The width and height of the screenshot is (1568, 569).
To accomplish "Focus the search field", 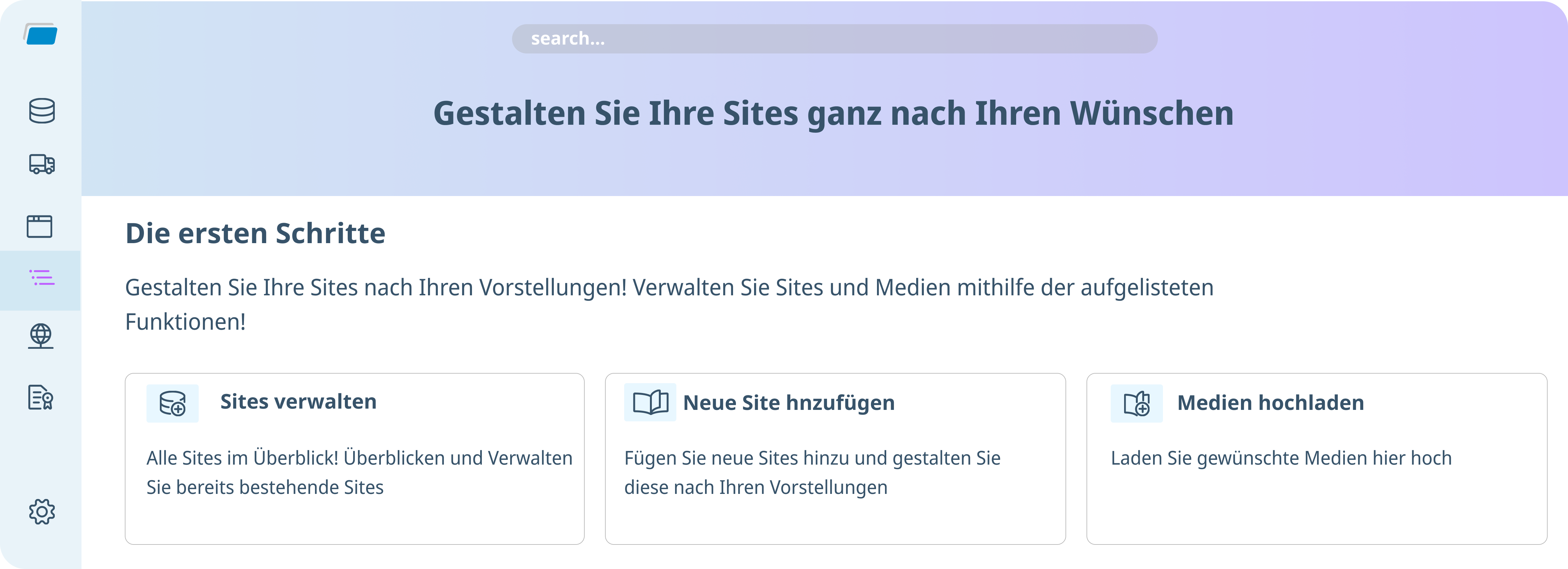I will 835,39.
